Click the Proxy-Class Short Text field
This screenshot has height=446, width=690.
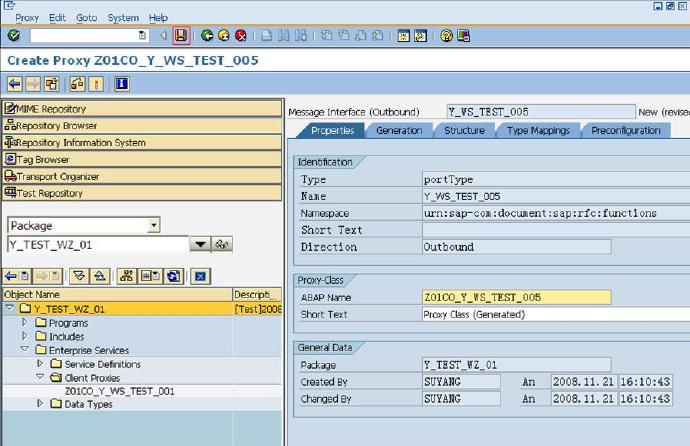[x=556, y=314]
